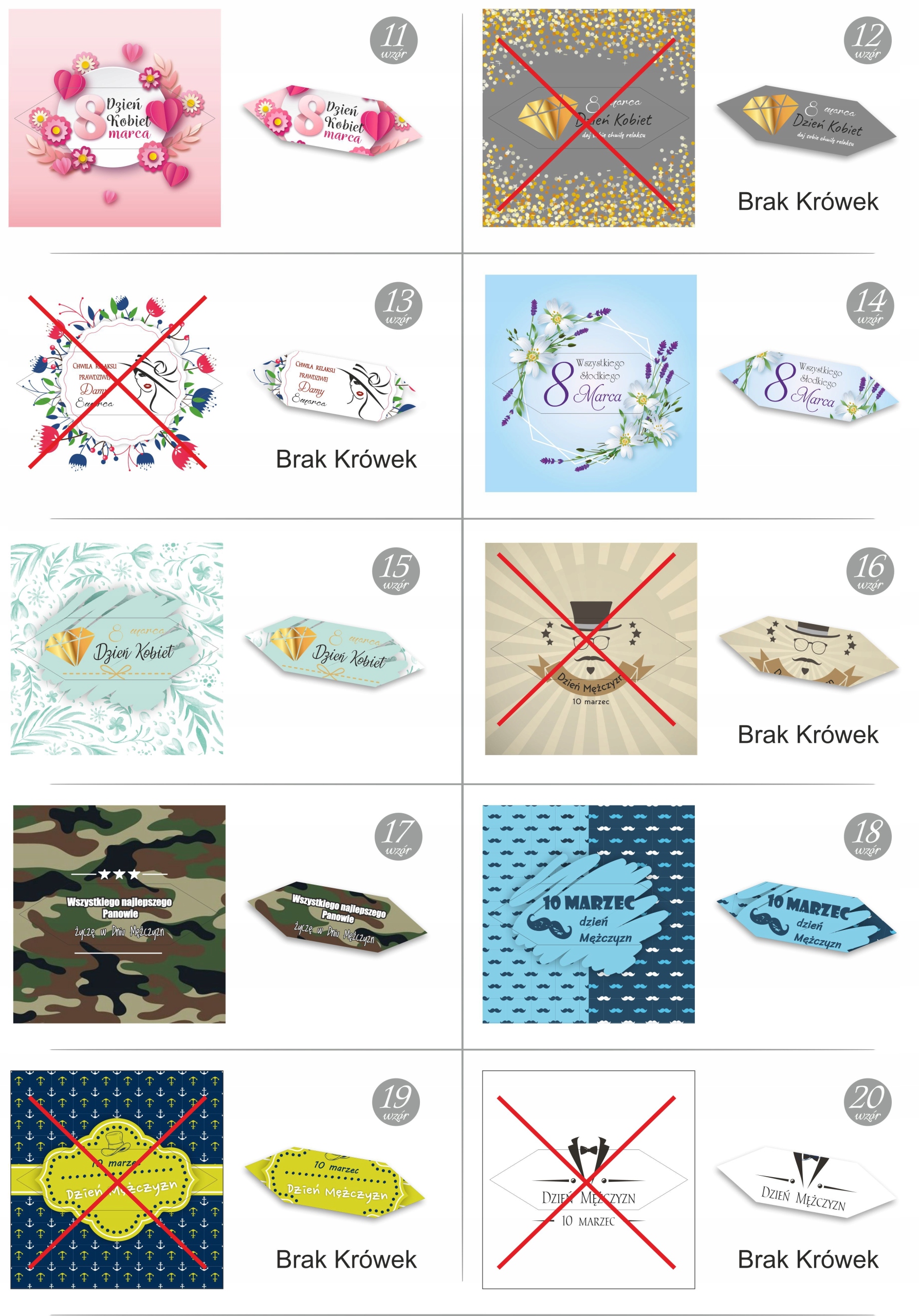The image size is (919, 1316).
Task: Click Brak Krówek text under design 12
Action: (807, 201)
